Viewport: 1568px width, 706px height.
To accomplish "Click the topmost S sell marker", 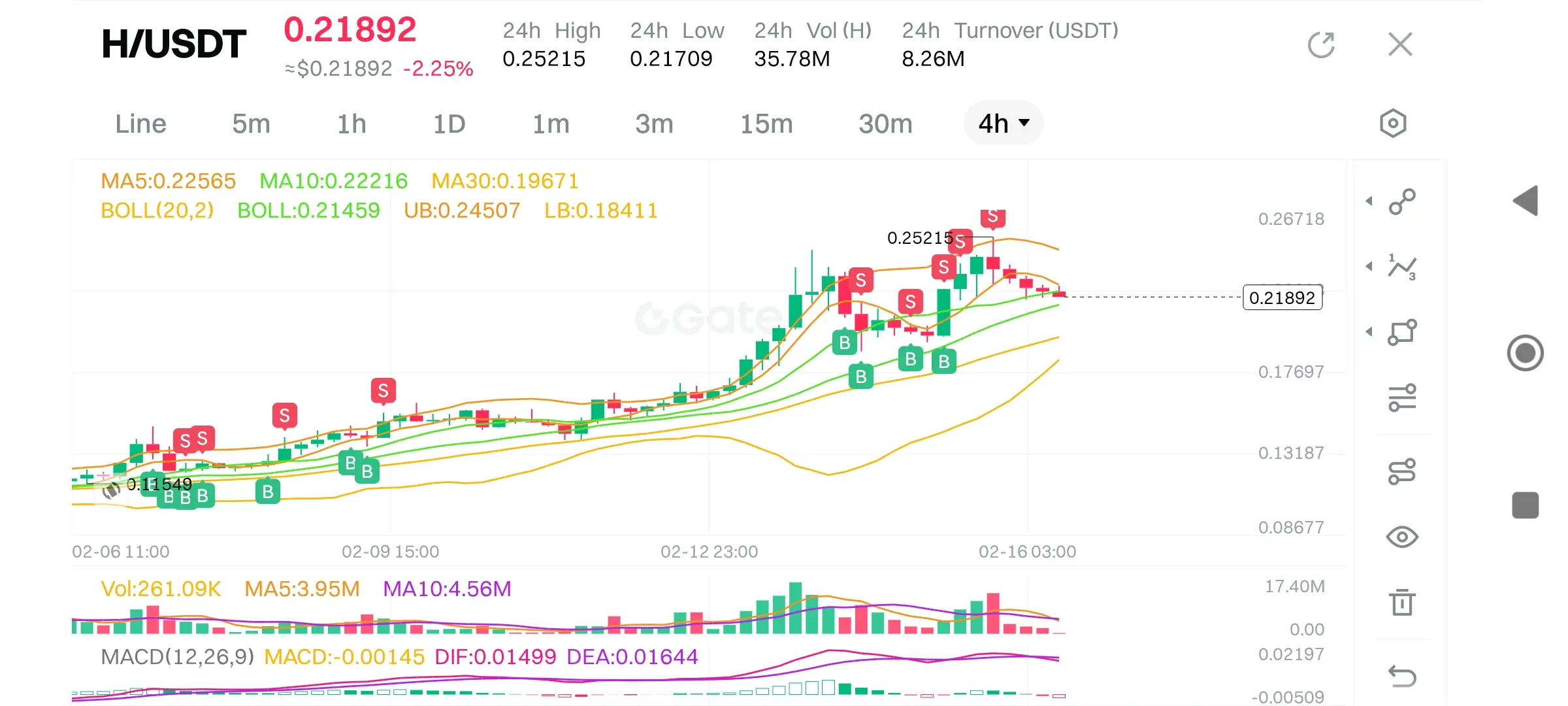I will pyautogui.click(x=992, y=217).
